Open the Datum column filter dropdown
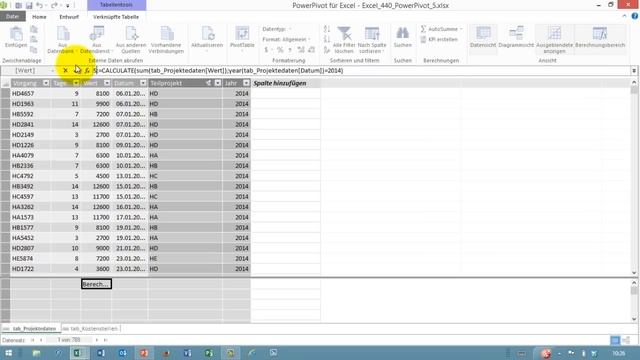 tap(143, 83)
